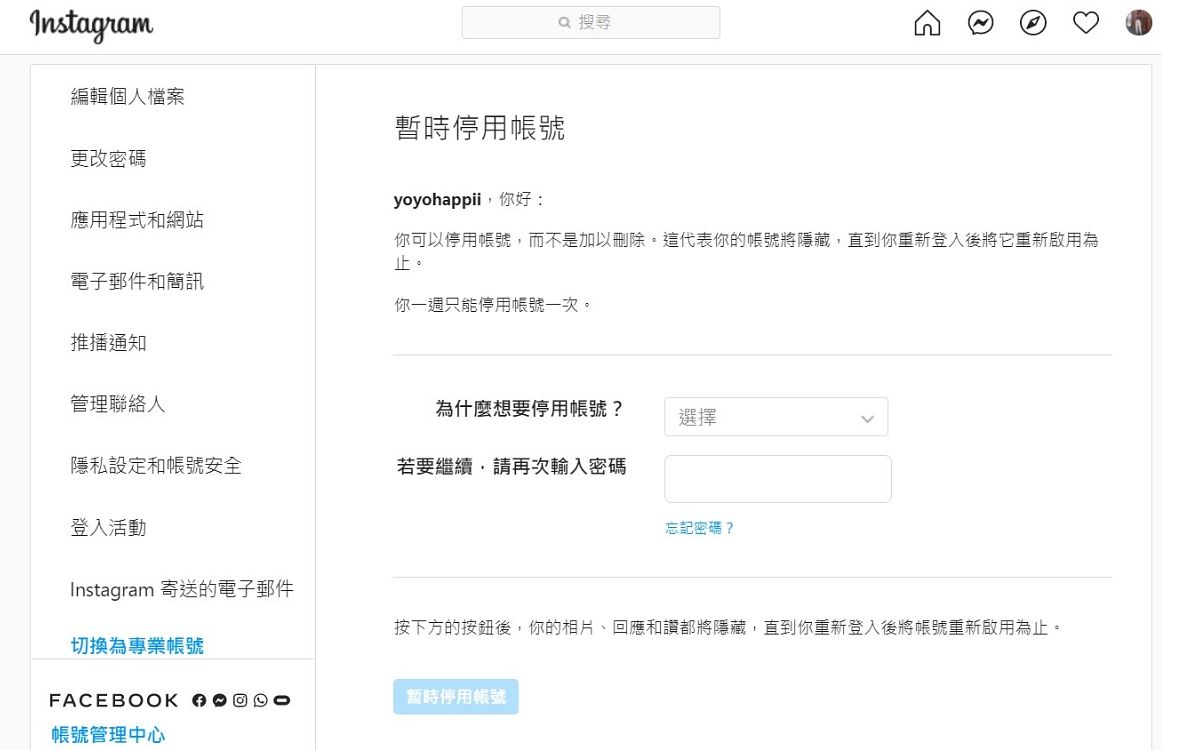Click the Facebook icon in the footer
The height and width of the screenshot is (750, 1200).
[x=199, y=700]
